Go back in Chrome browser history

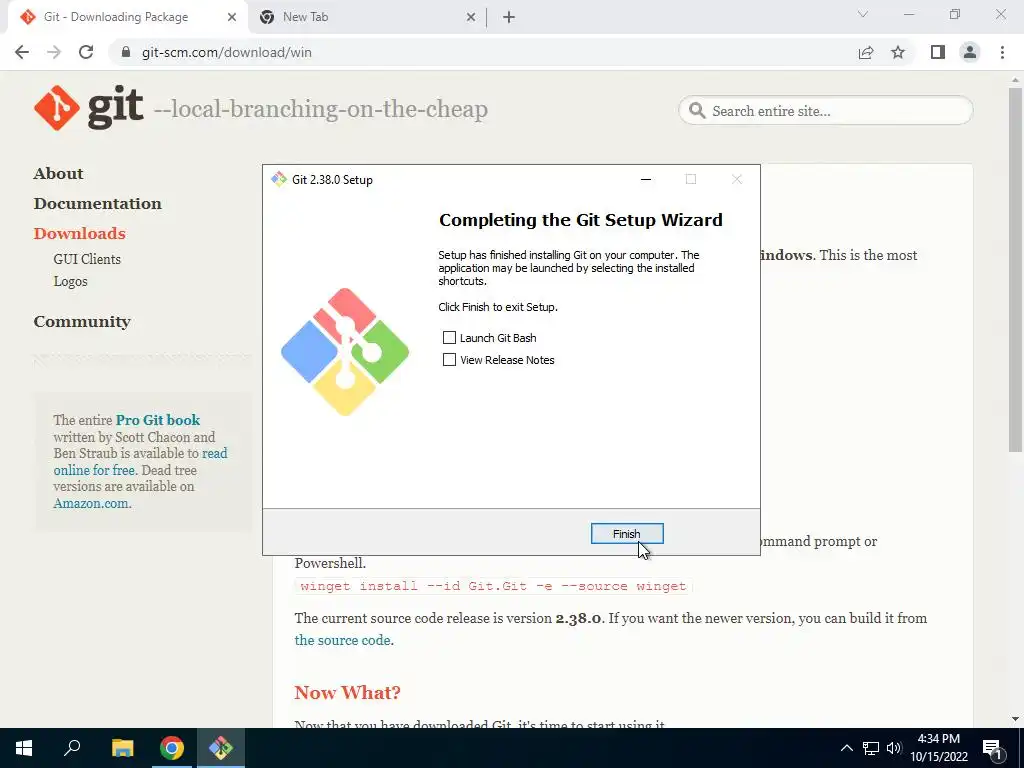pyautogui.click(x=22, y=52)
